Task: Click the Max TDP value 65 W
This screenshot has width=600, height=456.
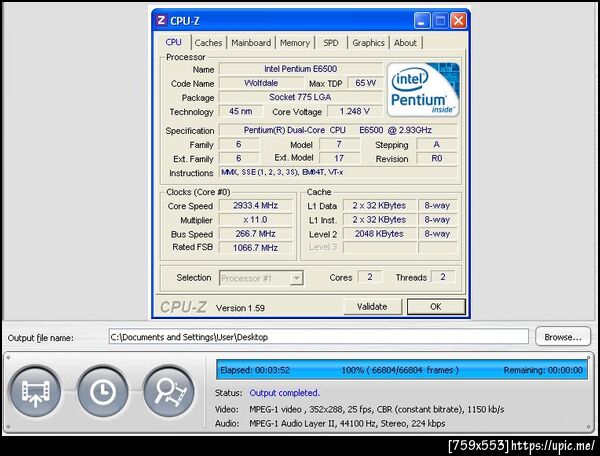Action: pyautogui.click(x=365, y=83)
